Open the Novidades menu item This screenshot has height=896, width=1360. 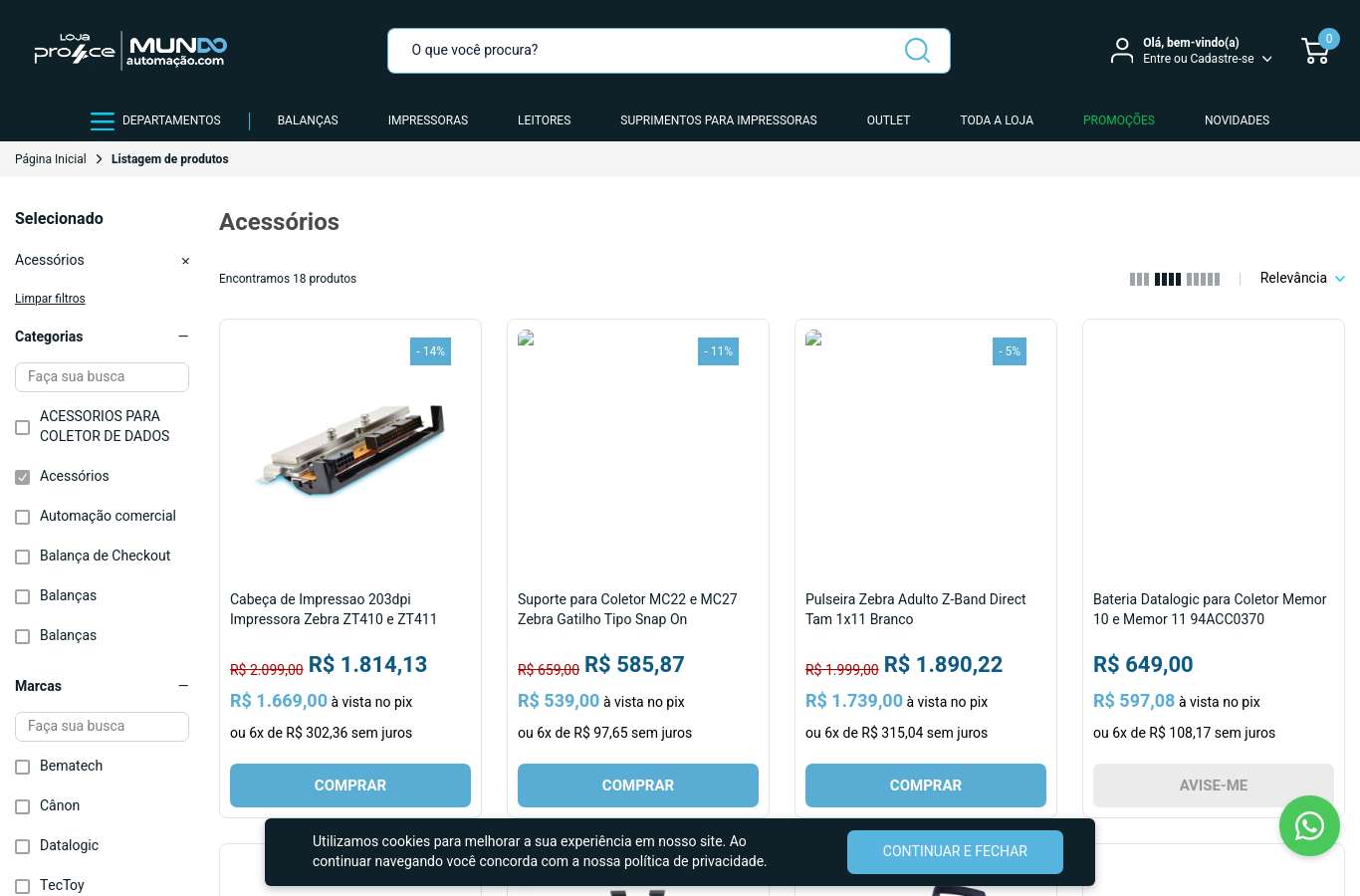(x=1237, y=120)
